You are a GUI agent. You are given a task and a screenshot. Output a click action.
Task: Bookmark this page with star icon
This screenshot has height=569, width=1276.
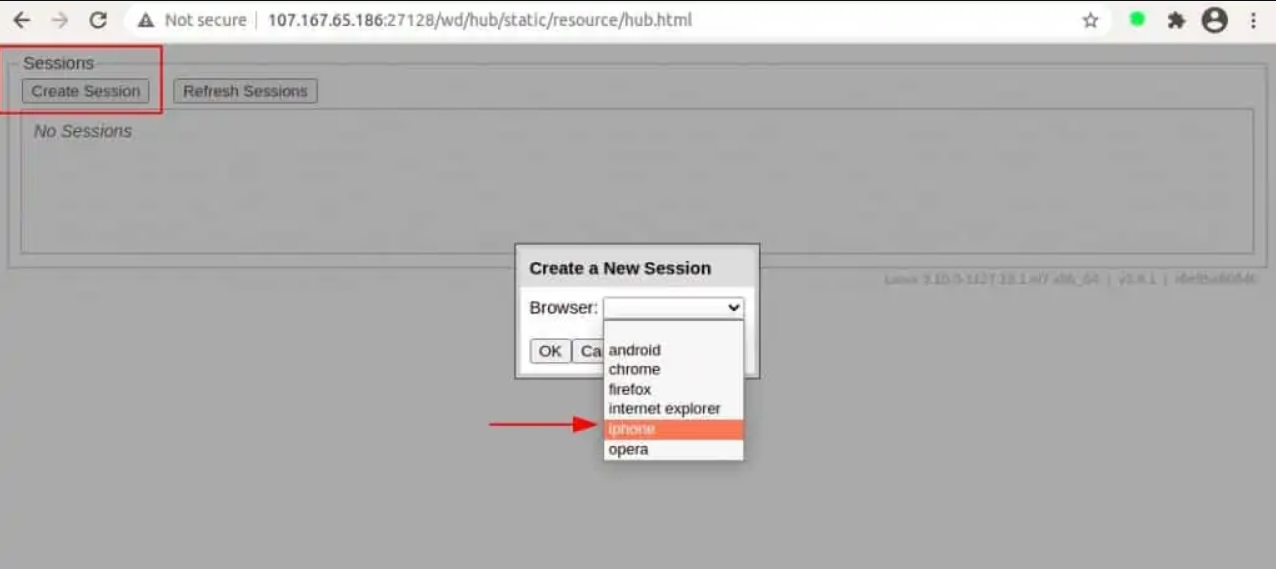point(1090,20)
